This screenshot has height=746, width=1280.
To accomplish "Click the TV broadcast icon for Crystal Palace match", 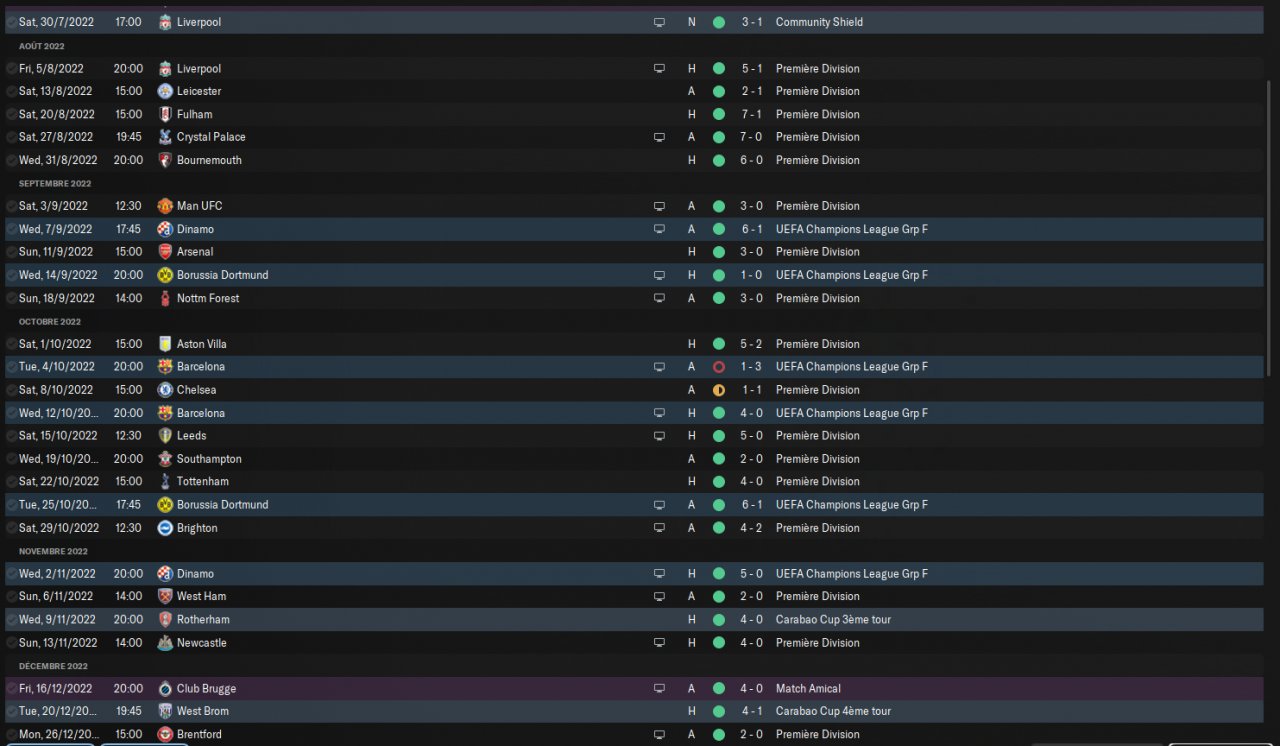I will [x=659, y=137].
